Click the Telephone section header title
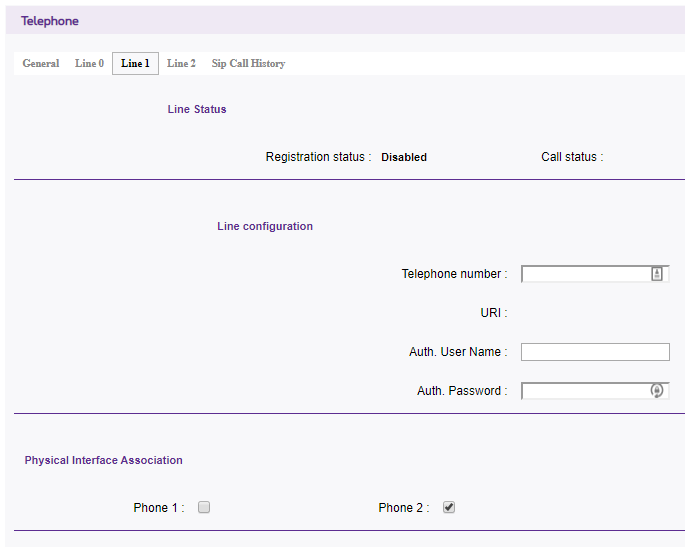 click(x=50, y=21)
